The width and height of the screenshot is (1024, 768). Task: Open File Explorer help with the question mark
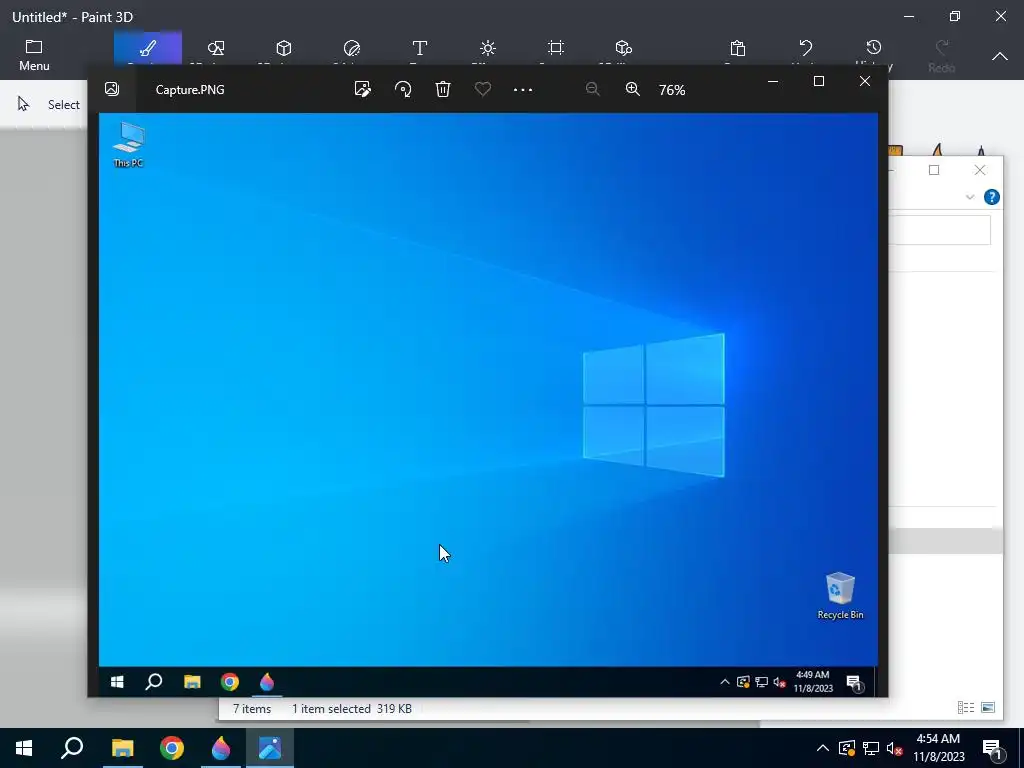(x=991, y=197)
